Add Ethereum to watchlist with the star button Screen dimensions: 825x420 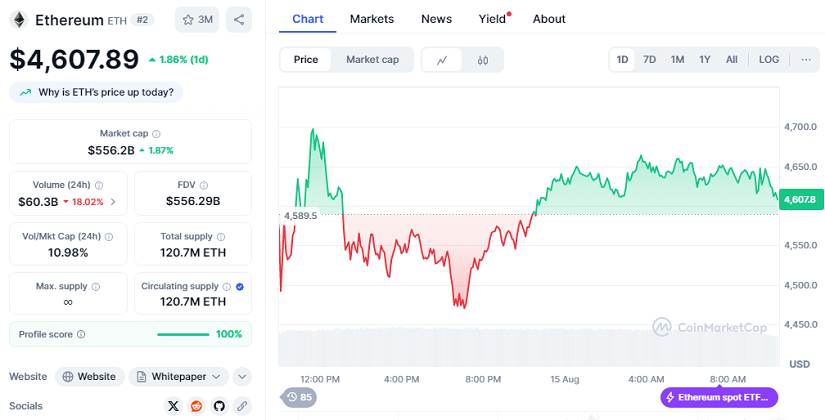[197, 20]
